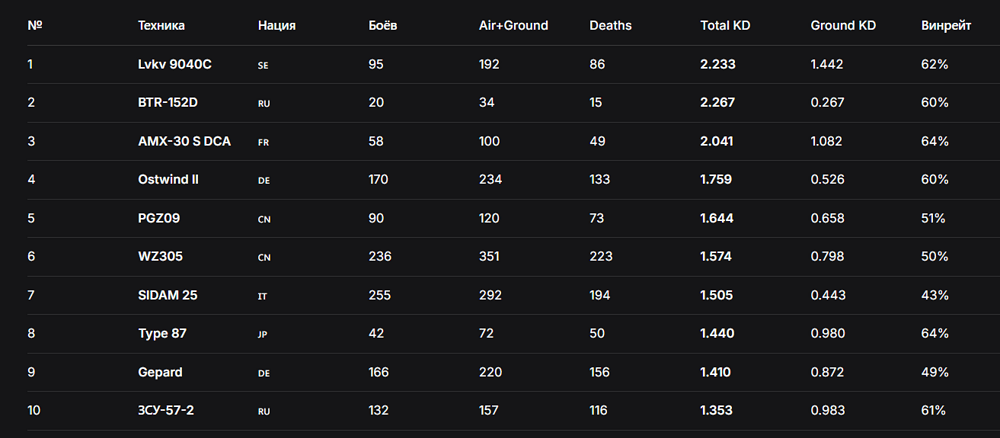This screenshot has height=438, width=1000.
Task: Select the SIDAM 25 vehicle name
Action: coord(168,295)
